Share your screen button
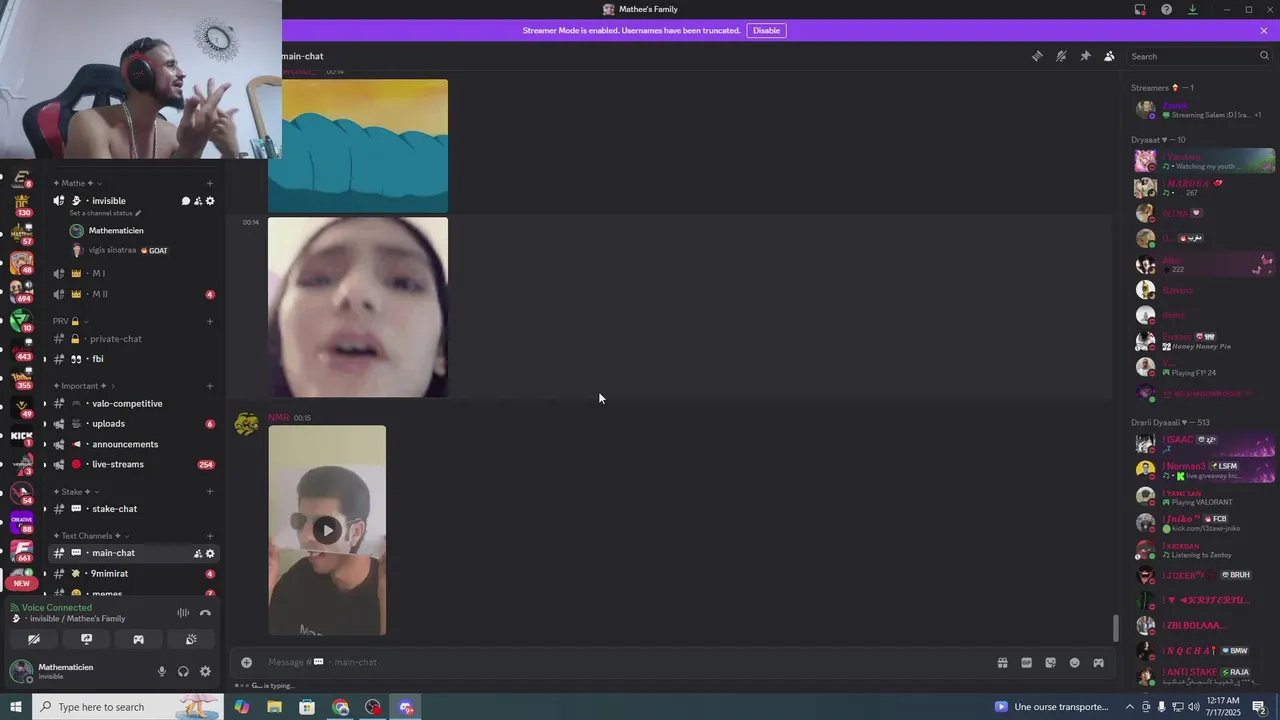Image resolution: width=1280 pixels, height=720 pixels. pos(86,639)
